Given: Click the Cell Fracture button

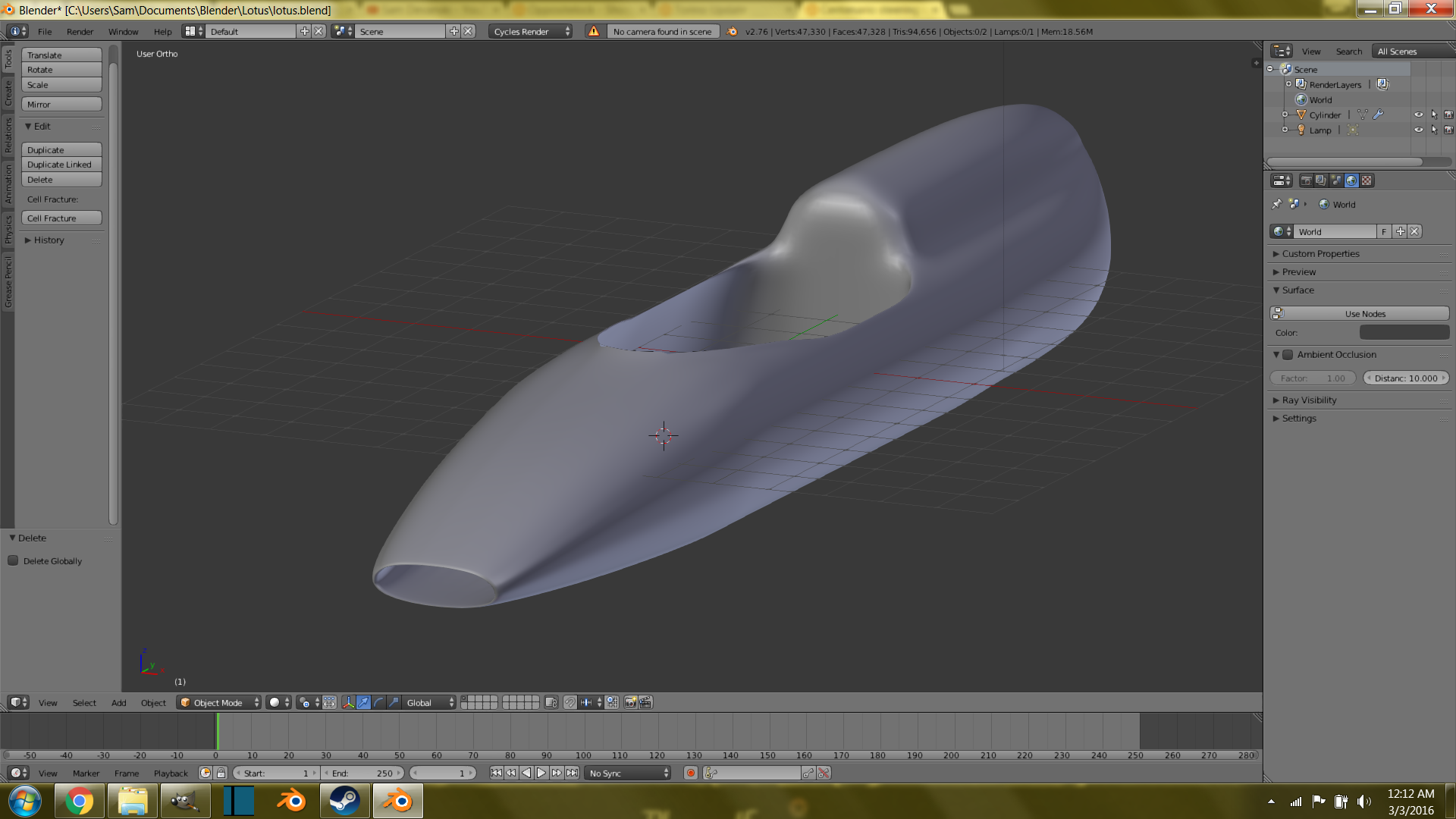Looking at the screenshot, I should [61, 218].
